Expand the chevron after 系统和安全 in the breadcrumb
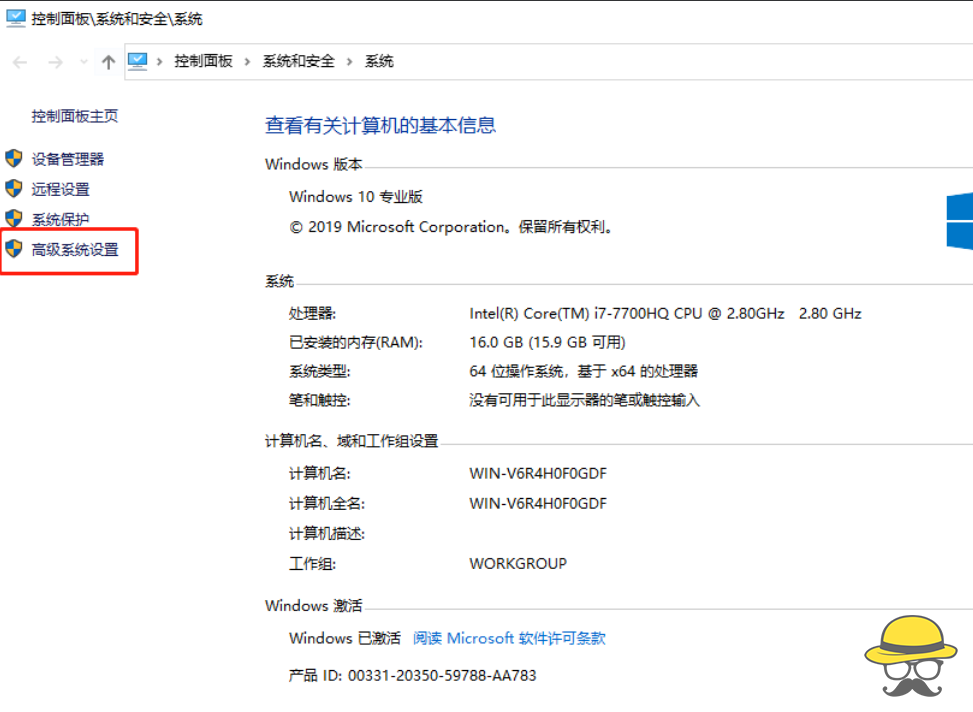 (x=349, y=61)
